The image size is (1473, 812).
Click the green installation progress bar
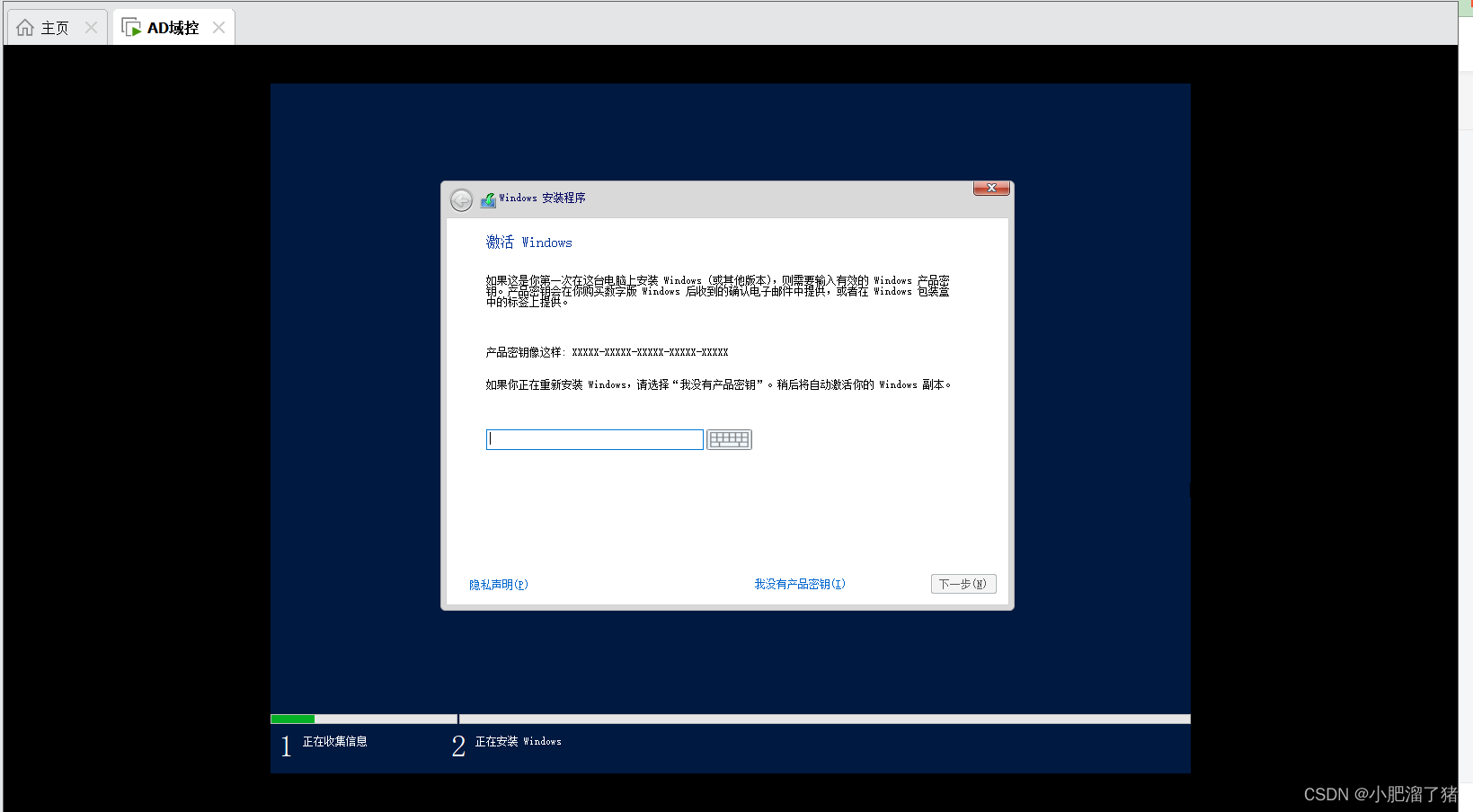point(292,719)
